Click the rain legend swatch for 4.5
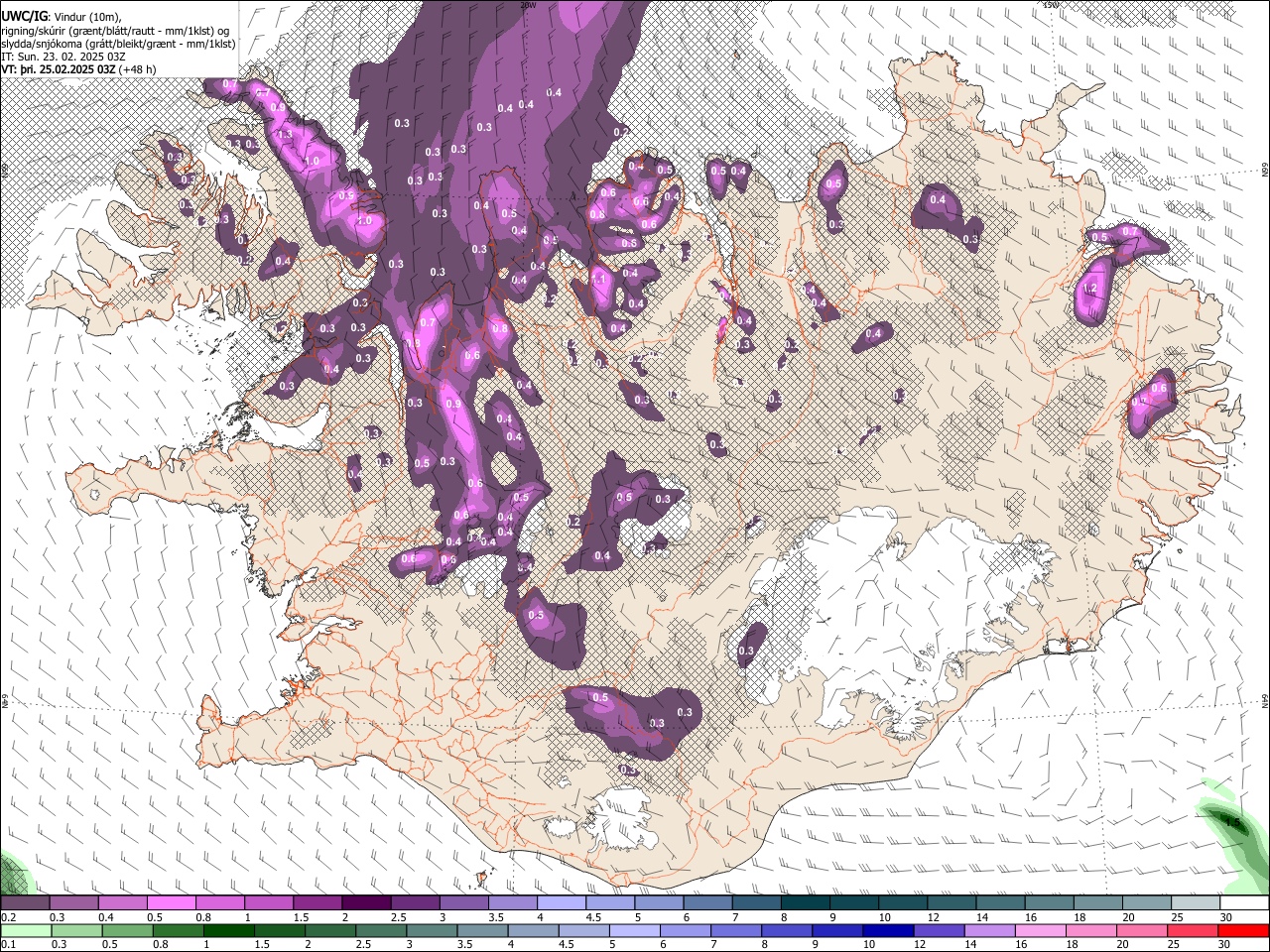This screenshot has height=952, width=1270. click(x=582, y=930)
